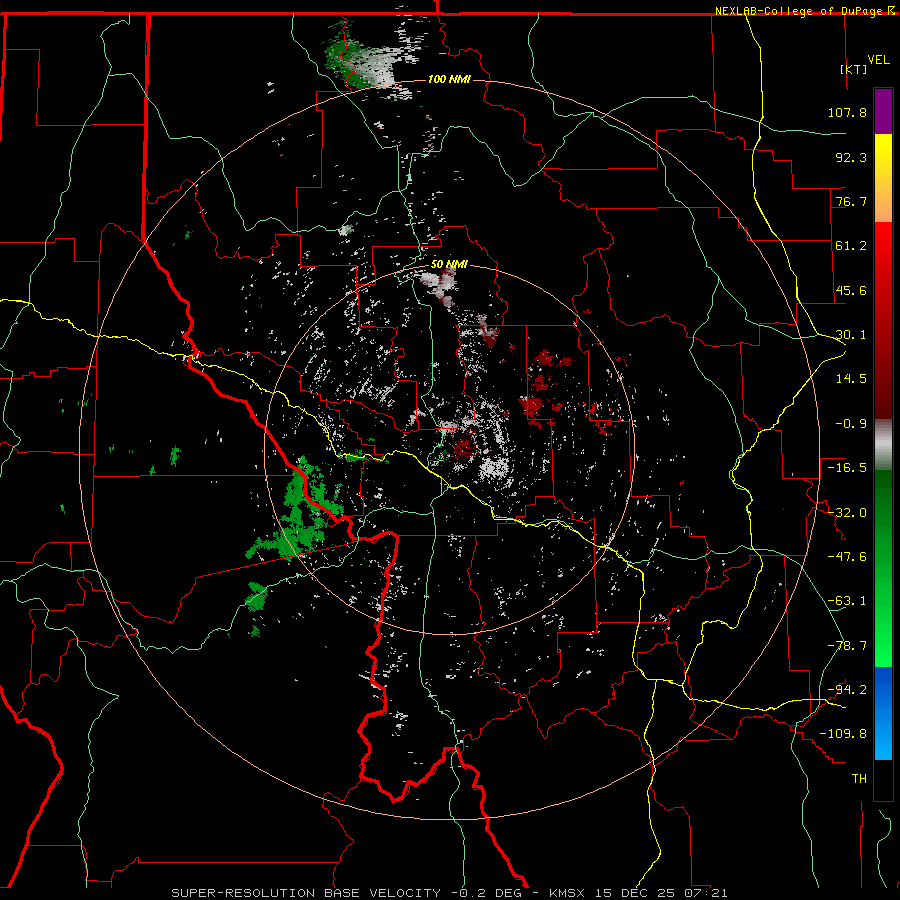The width and height of the screenshot is (900, 900).
Task: Click the -16.5 legend value
Action: (x=847, y=468)
